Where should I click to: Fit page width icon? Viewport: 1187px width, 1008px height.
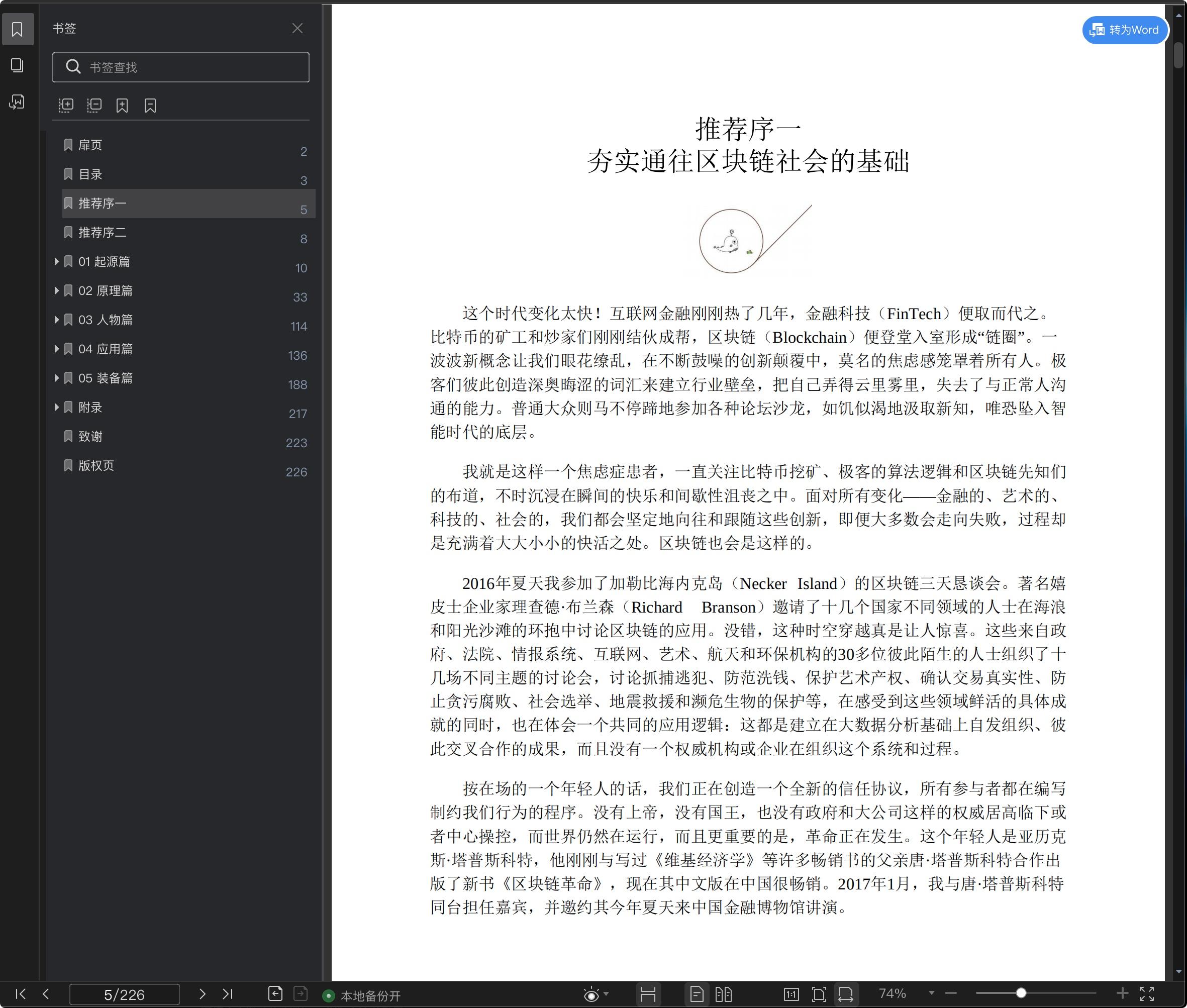coord(846,995)
